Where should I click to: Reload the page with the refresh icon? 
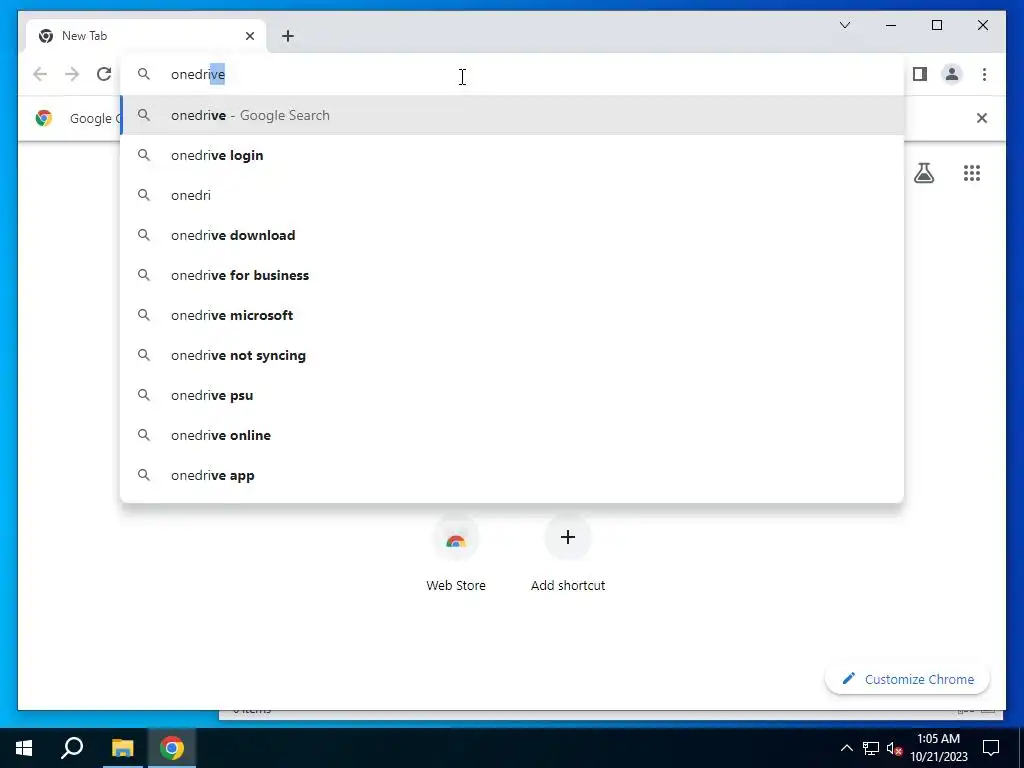(x=104, y=74)
